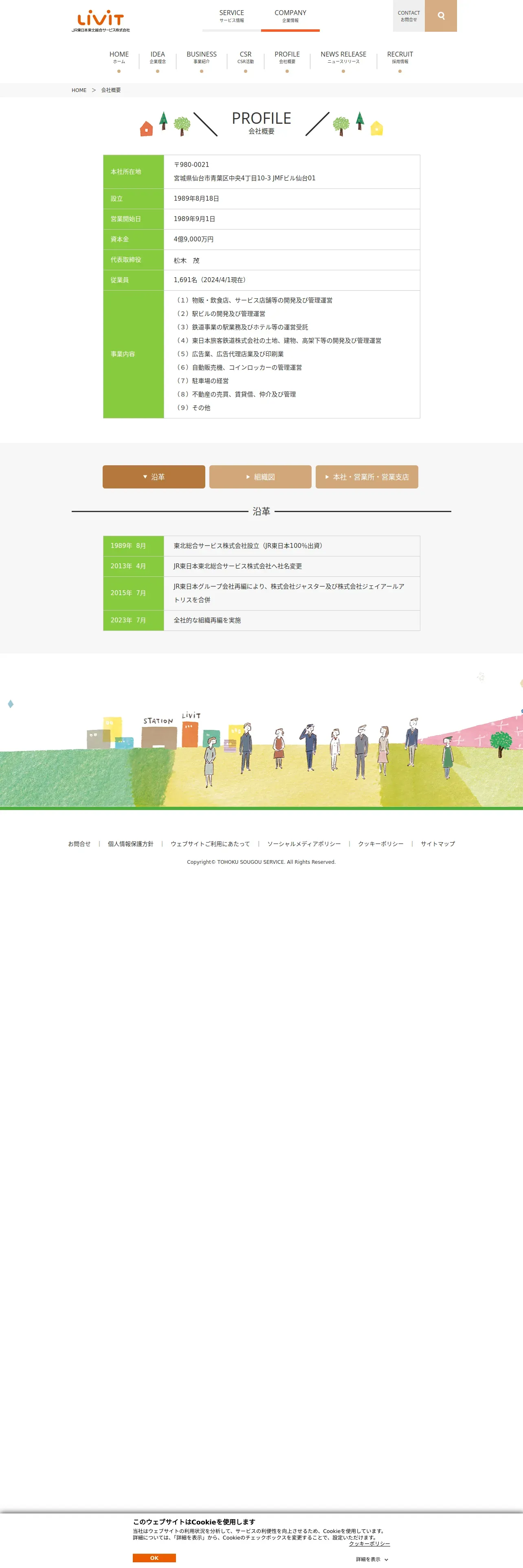Open ウェブサイトご利用にあたって footer link

[210, 844]
